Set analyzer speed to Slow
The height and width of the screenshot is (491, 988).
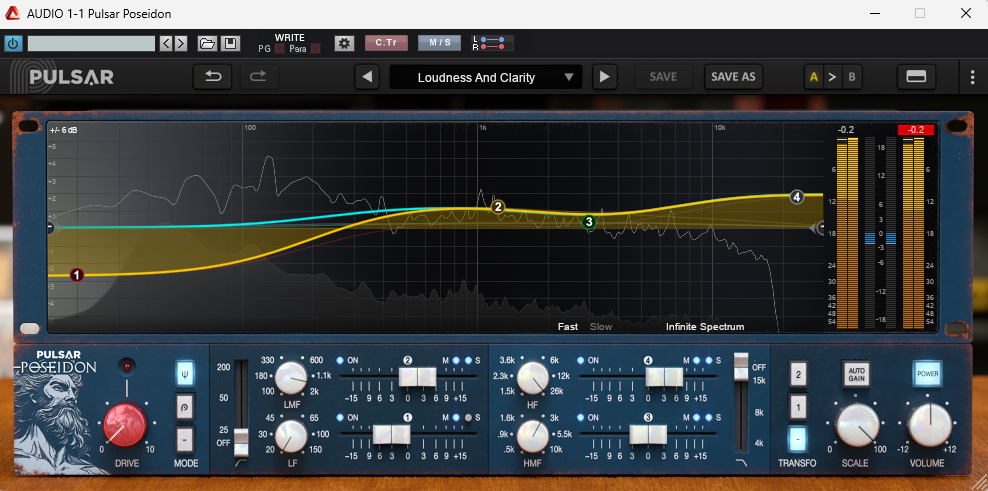(x=600, y=326)
